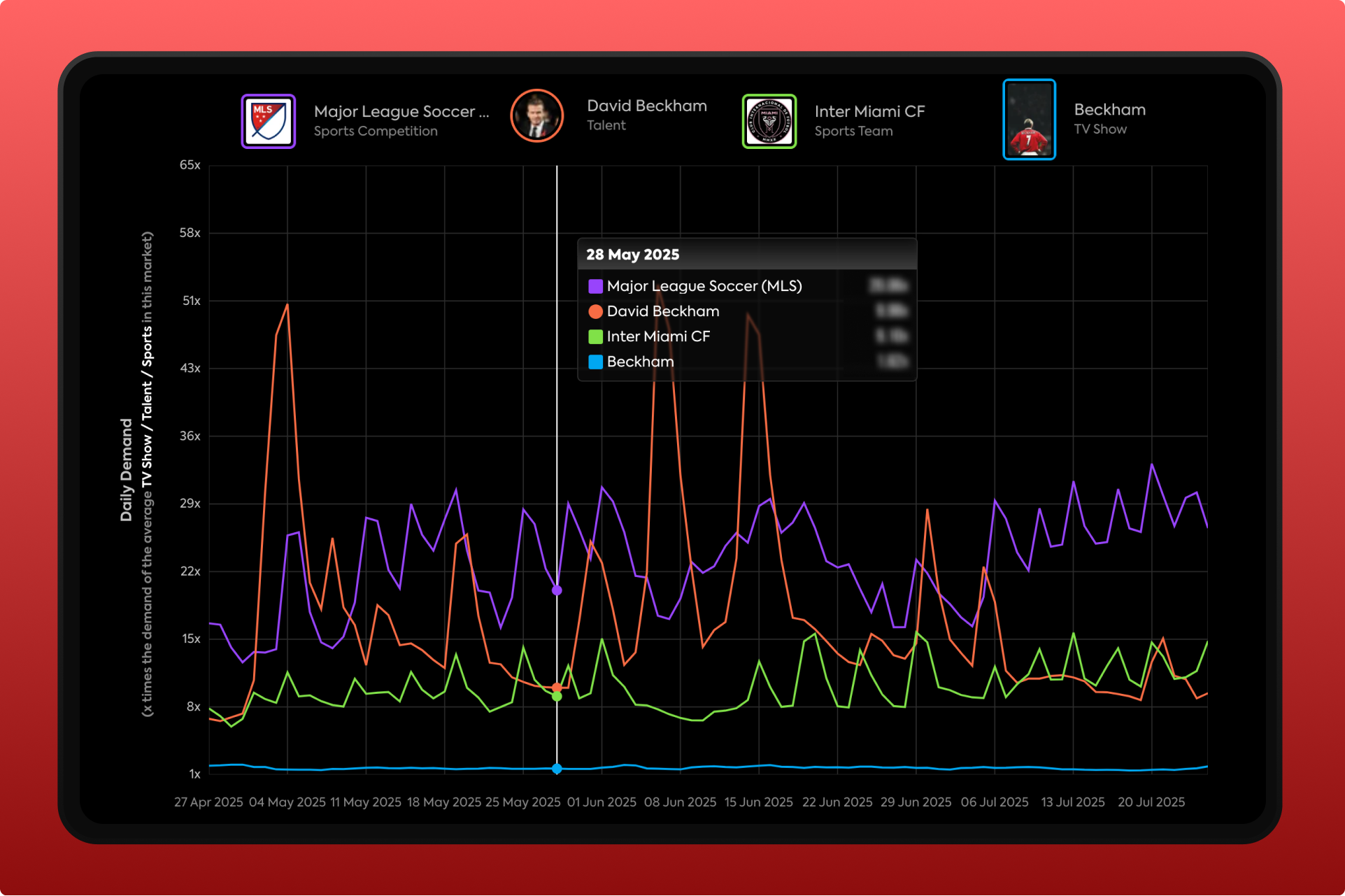Click blue swatch beside Beckham in tooltip
Image resolution: width=1345 pixels, height=896 pixels.
point(595,362)
